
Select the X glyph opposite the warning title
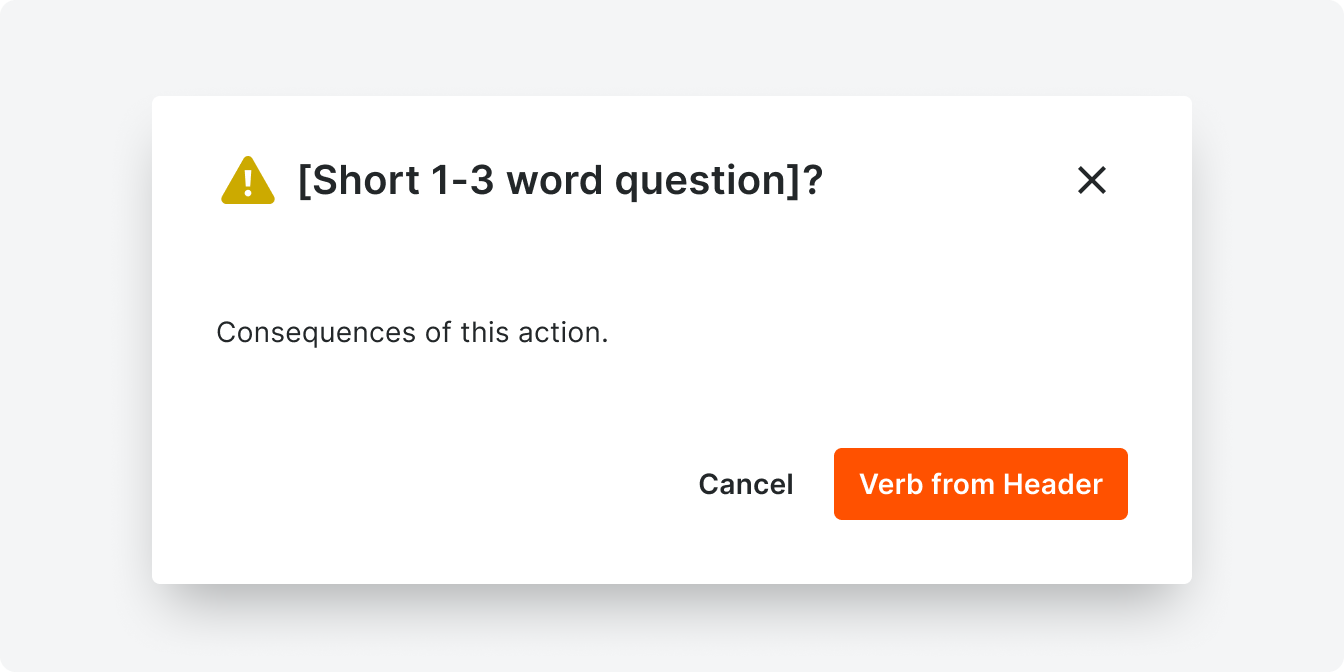tap(1092, 181)
